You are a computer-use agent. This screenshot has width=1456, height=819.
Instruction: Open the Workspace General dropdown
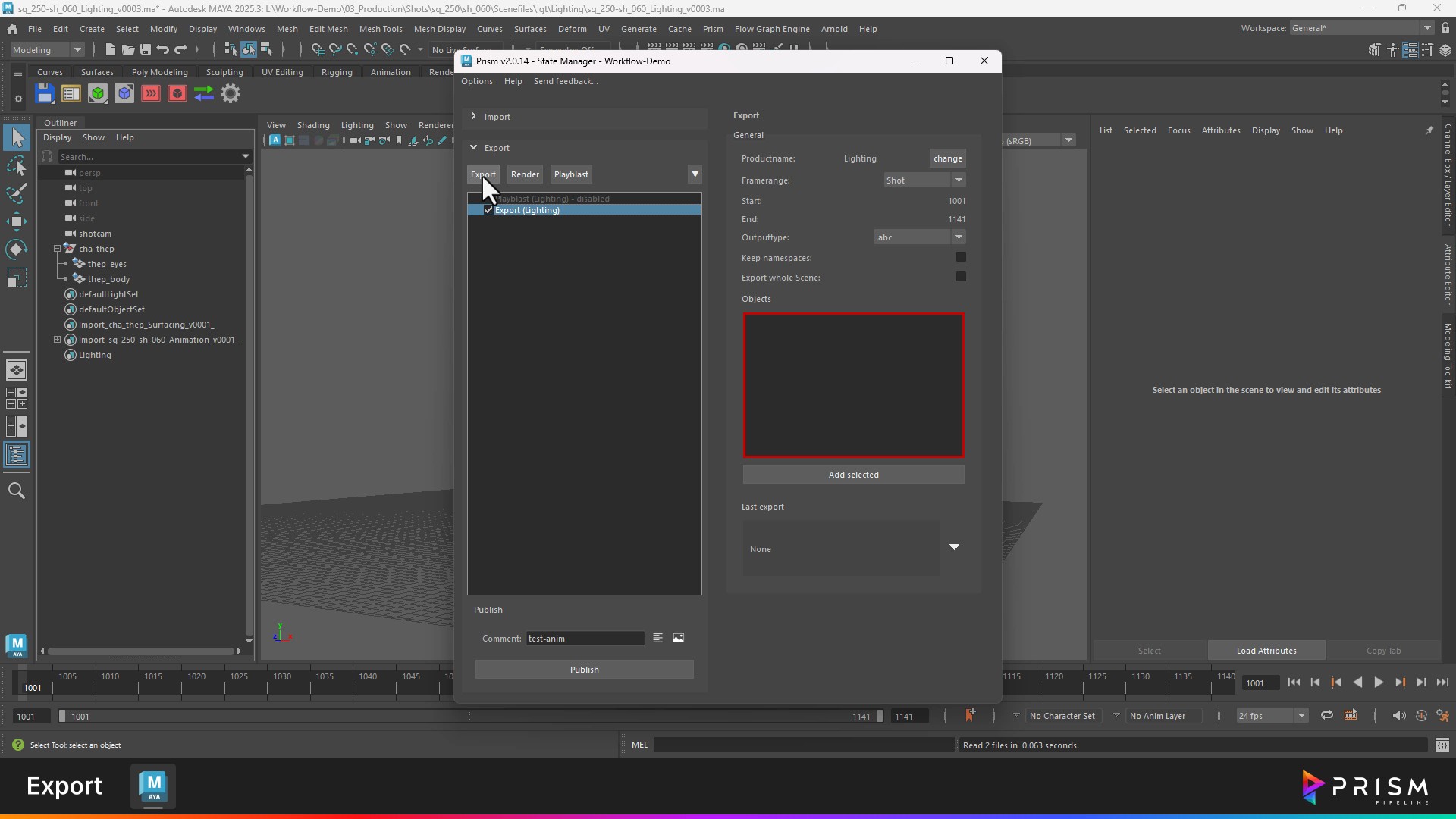1361,28
